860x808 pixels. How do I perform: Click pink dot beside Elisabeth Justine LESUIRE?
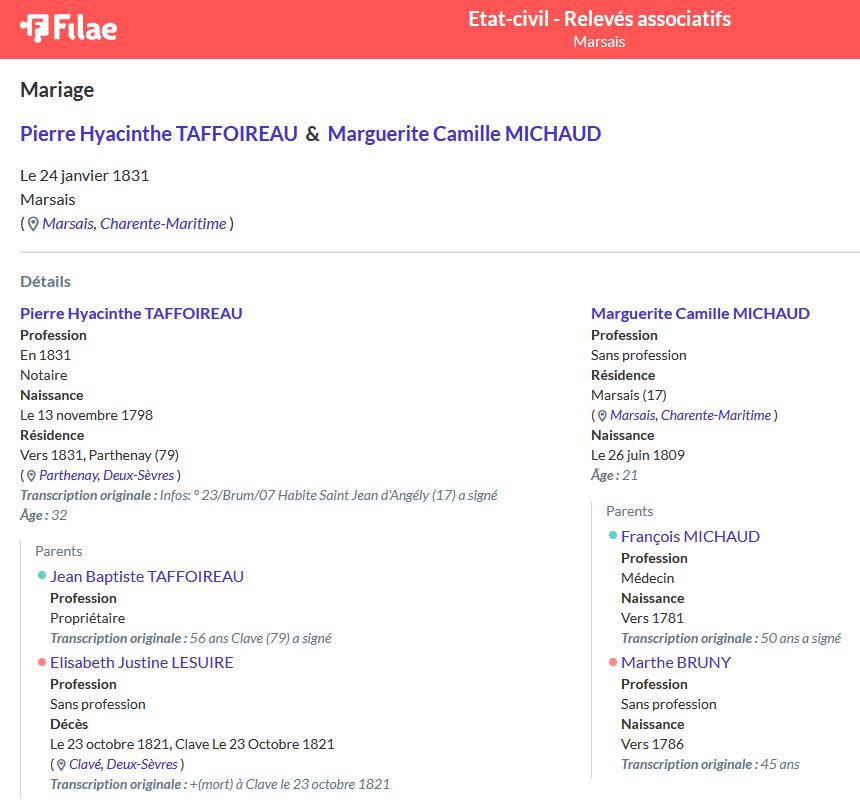click(x=42, y=662)
